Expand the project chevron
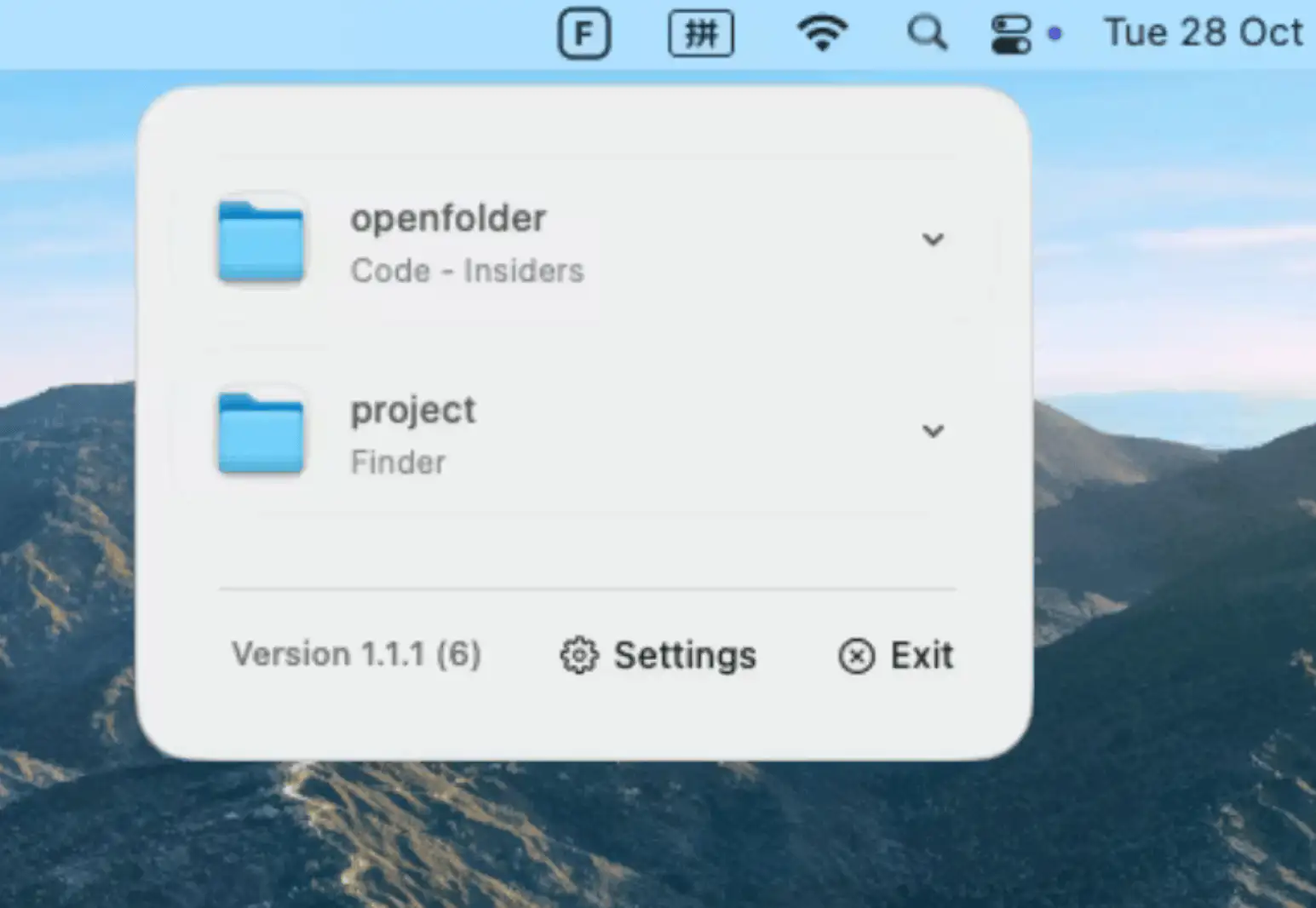This screenshot has height=908, width=1316. pyautogui.click(x=933, y=431)
